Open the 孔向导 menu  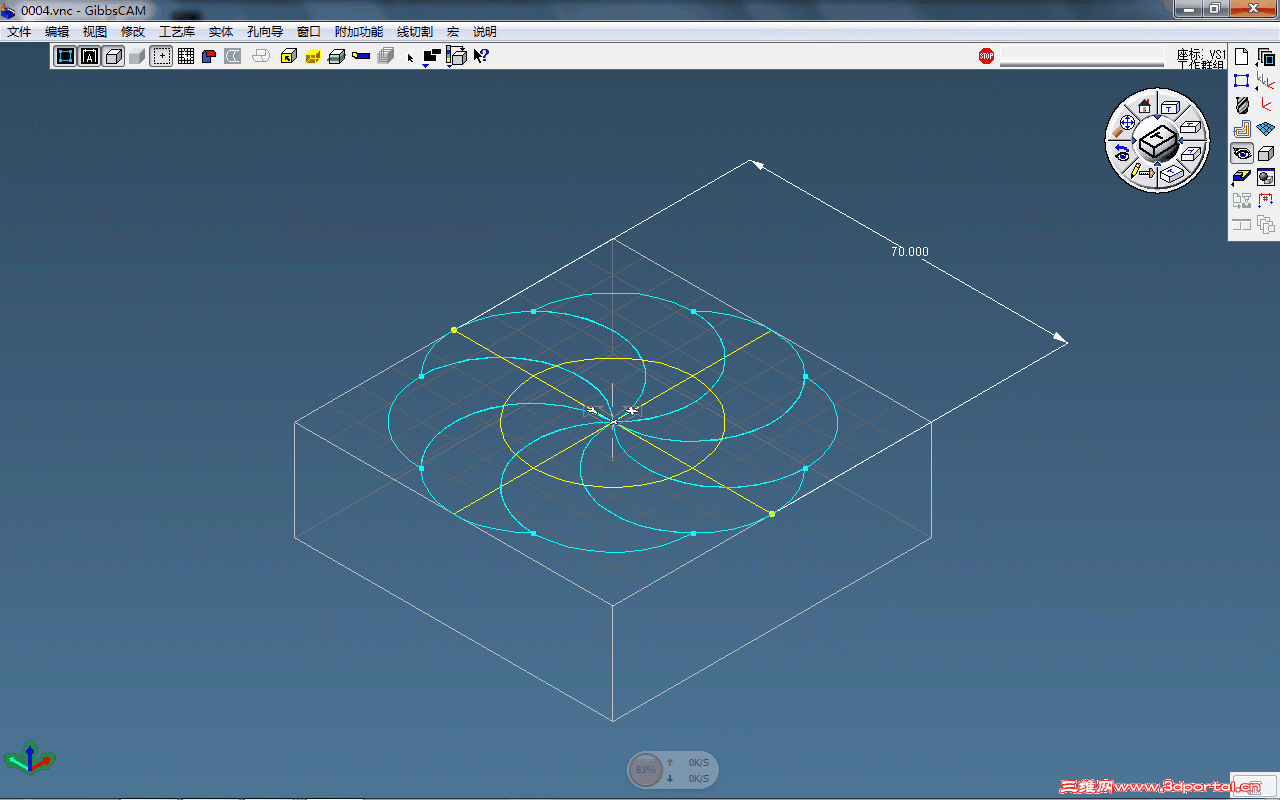(265, 32)
